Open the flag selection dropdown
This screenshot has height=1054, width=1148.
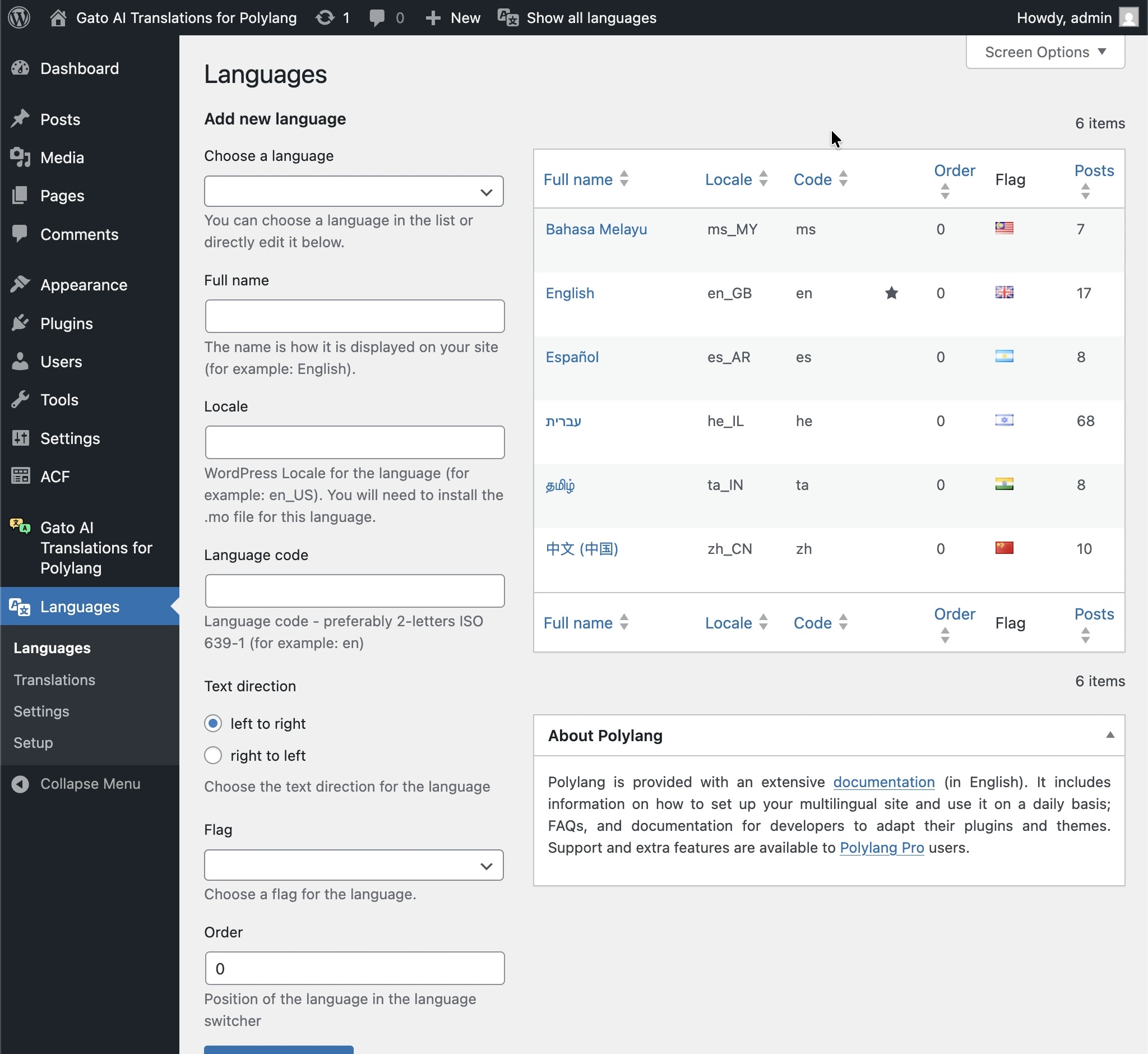point(353,865)
